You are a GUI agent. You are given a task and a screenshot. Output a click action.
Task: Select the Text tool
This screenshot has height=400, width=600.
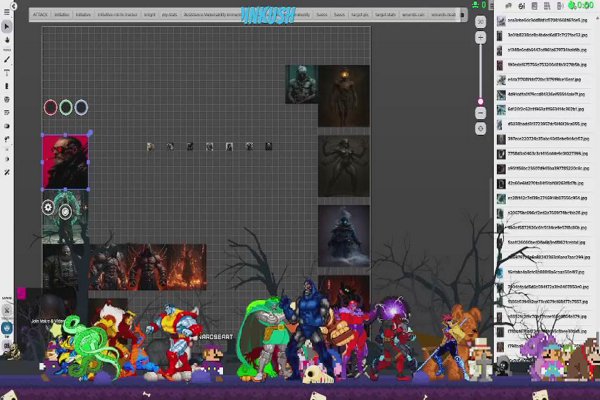[7, 72]
